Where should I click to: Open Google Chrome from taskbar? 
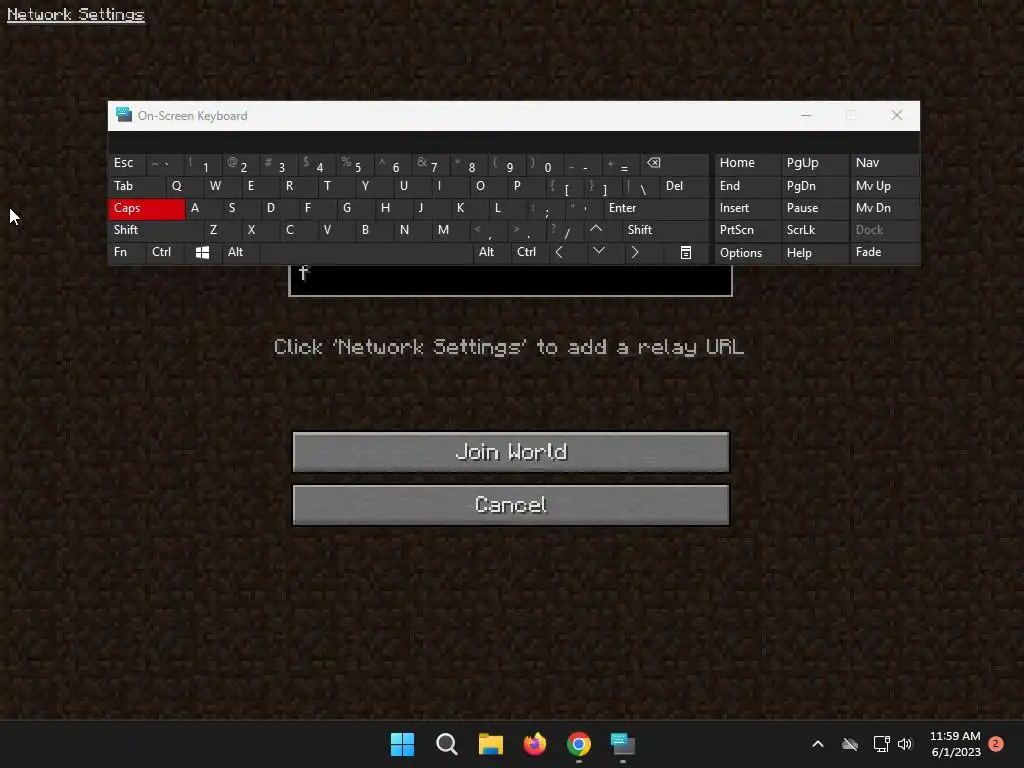click(579, 744)
